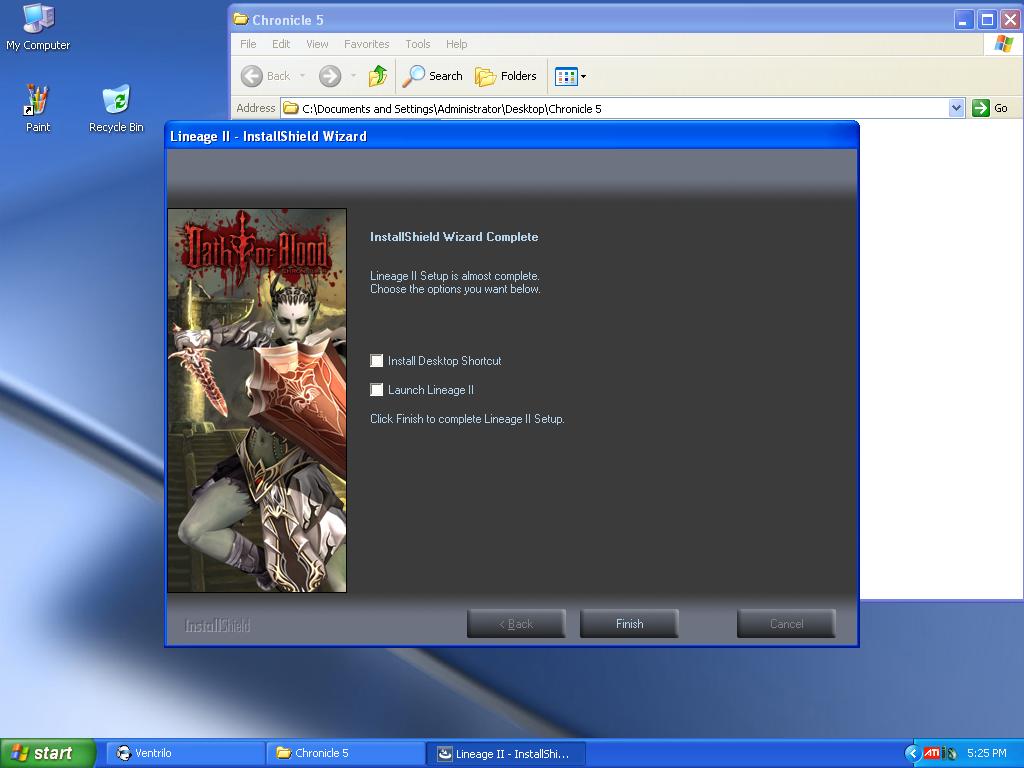Click the Up folder toolbar icon
Image resolution: width=1024 pixels, height=768 pixels.
click(x=378, y=76)
